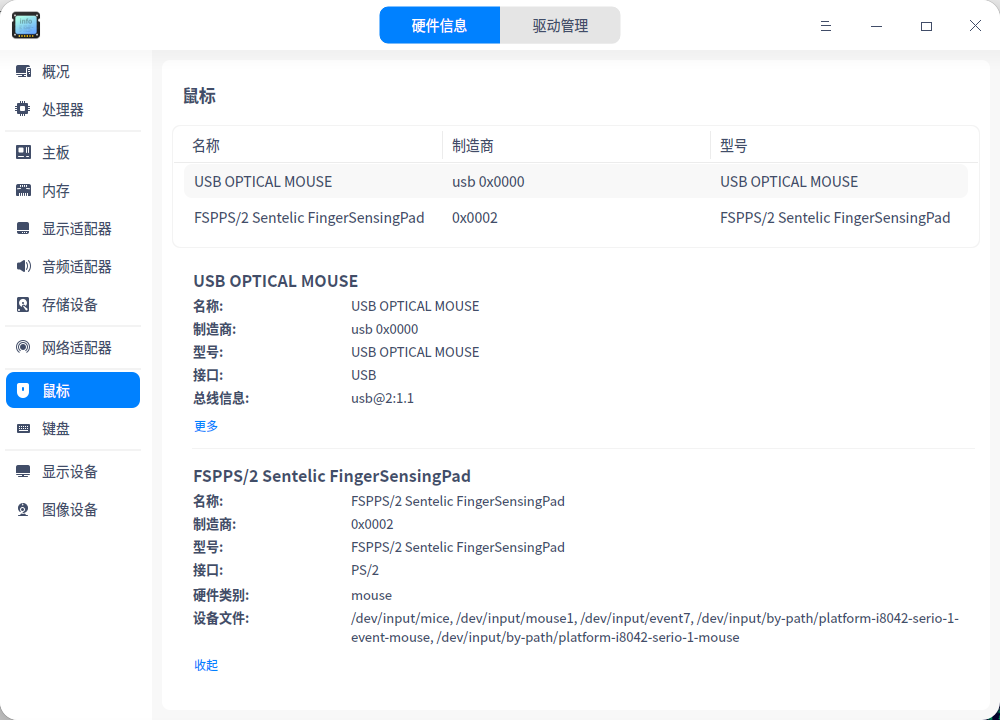Expand USB OPTICAL MOUSE details via 更多
Image resolution: width=1000 pixels, height=720 pixels.
click(x=205, y=425)
